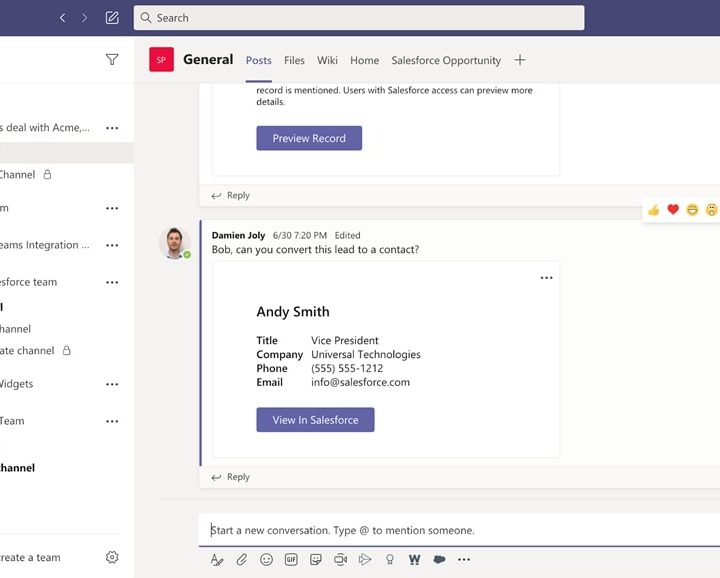Image resolution: width=720 pixels, height=578 pixels.
Task: Select the Salesforce team entry
Action: click(28, 282)
